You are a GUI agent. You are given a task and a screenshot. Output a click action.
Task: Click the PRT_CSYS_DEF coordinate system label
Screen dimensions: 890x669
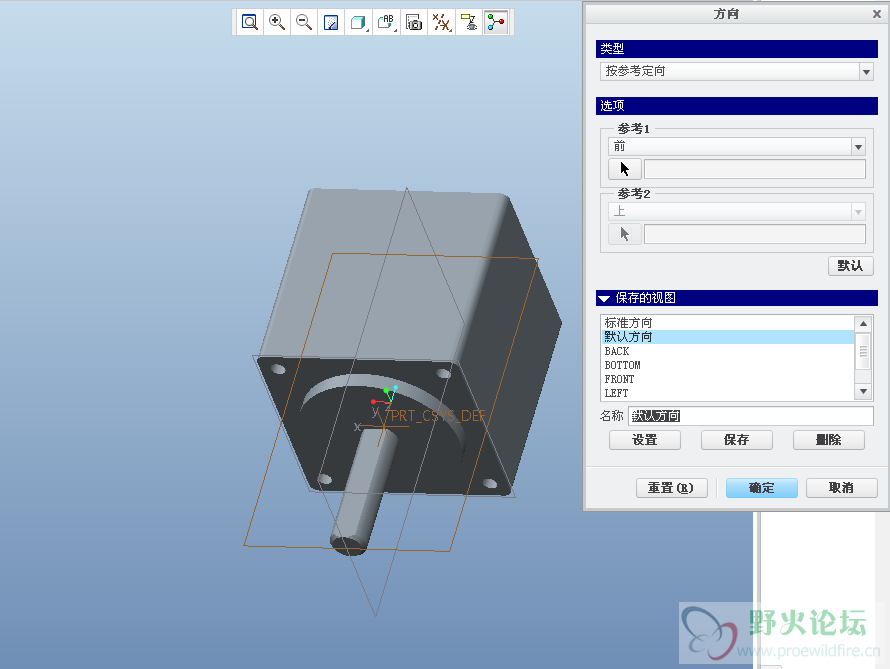click(x=438, y=416)
